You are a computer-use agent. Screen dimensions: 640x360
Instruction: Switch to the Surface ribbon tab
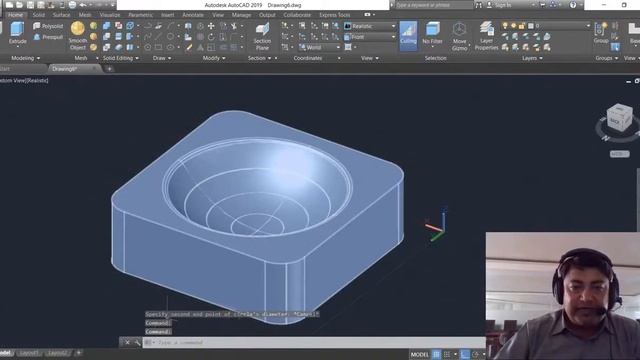click(61, 15)
